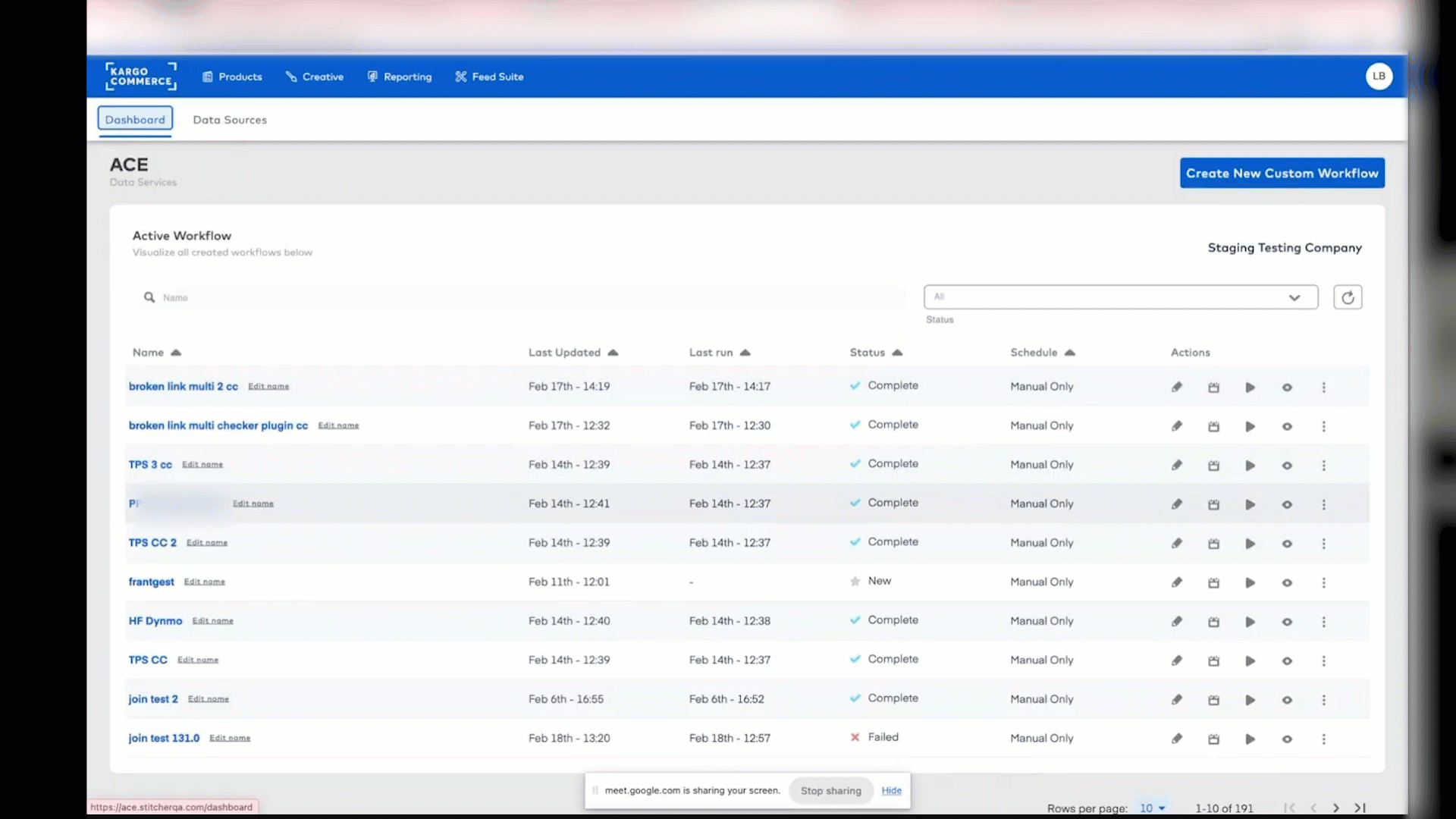This screenshot has height=819, width=1456.
Task: Run the TPS 3 cc workflow
Action: (x=1250, y=466)
